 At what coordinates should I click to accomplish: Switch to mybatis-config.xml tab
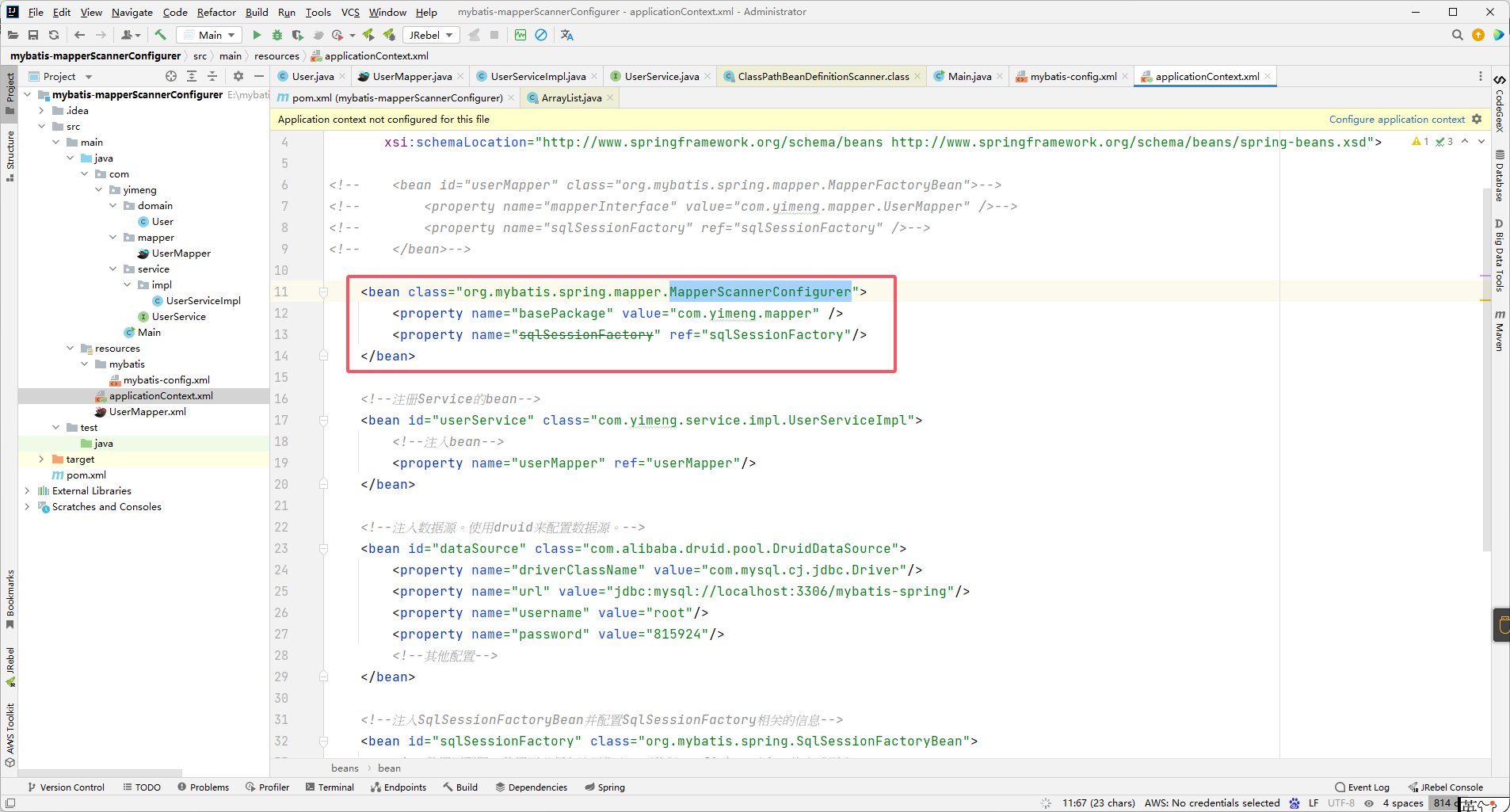tap(1073, 76)
